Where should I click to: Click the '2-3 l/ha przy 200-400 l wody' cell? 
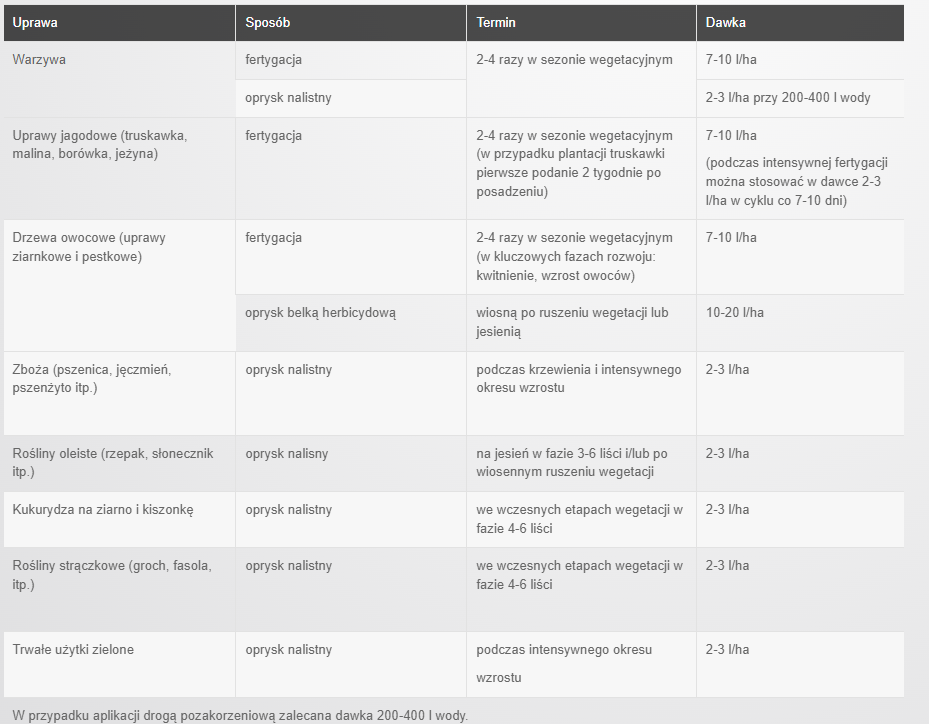tap(800, 98)
